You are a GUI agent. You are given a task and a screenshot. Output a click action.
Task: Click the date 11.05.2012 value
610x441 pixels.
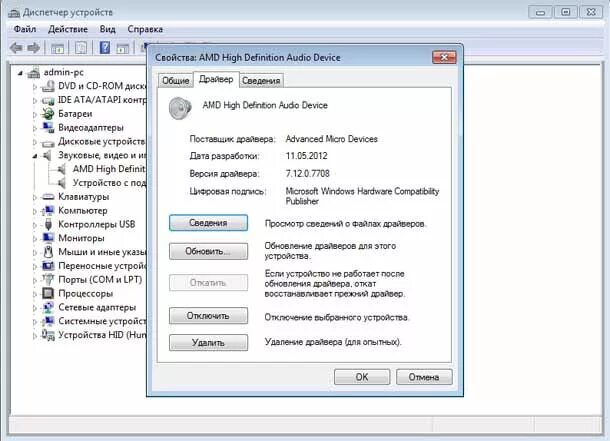(306, 156)
